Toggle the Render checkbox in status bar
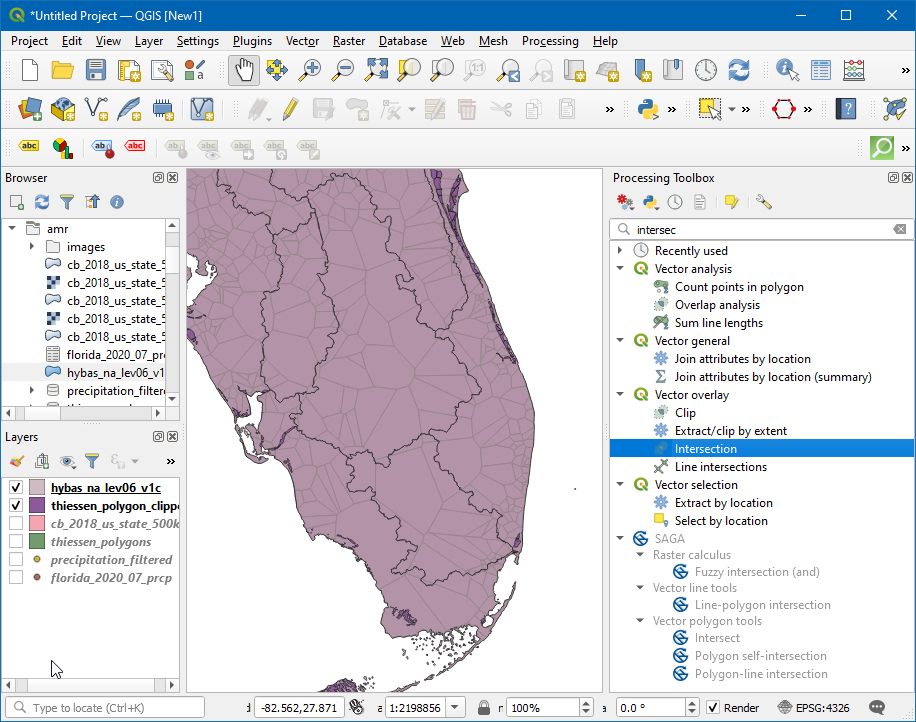The image size is (916, 722). [x=712, y=707]
